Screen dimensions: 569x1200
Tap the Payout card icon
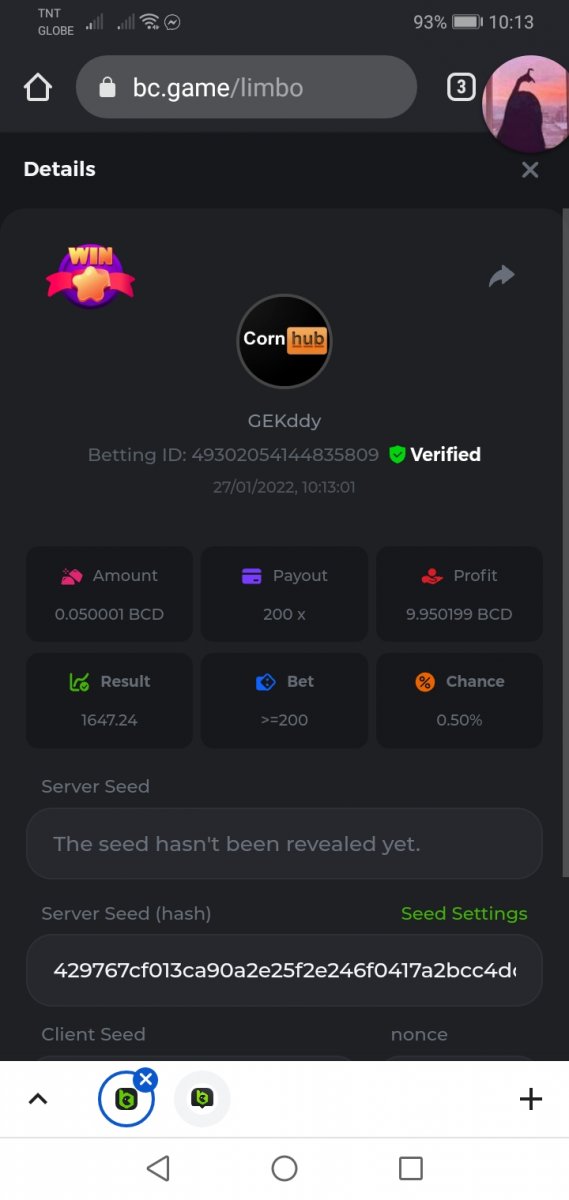(x=252, y=576)
